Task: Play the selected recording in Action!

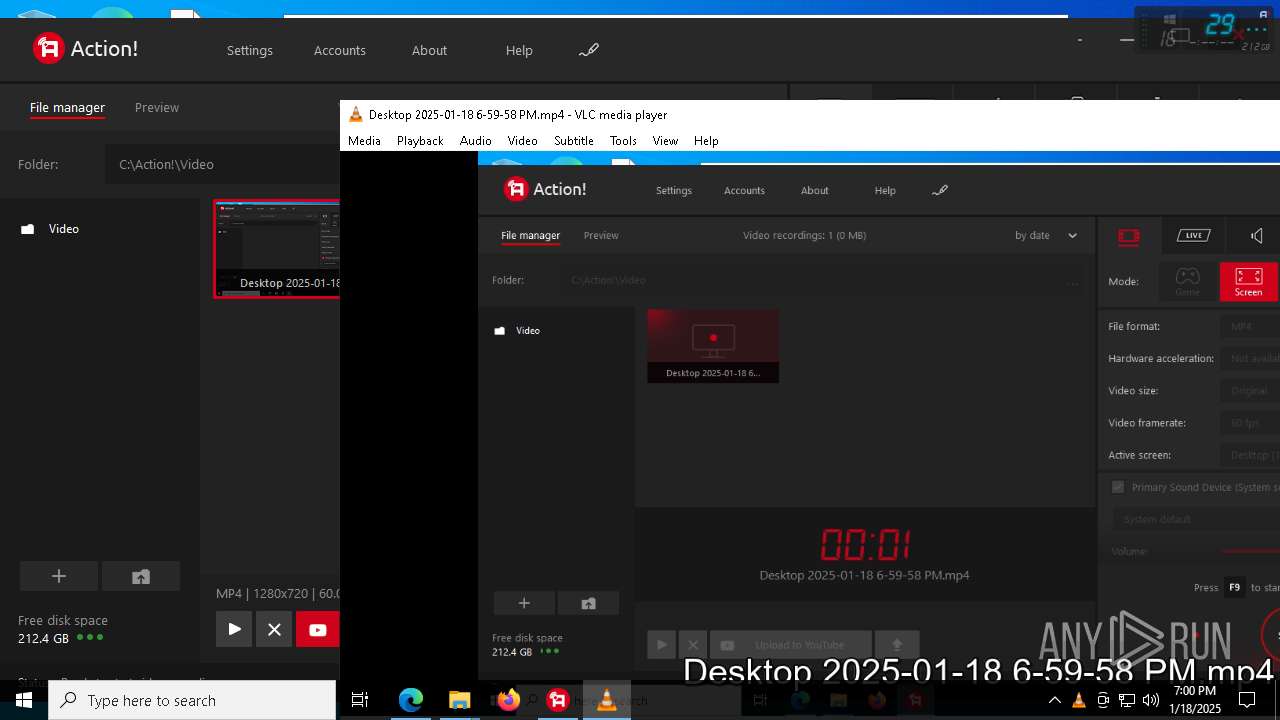Action: pos(234,629)
